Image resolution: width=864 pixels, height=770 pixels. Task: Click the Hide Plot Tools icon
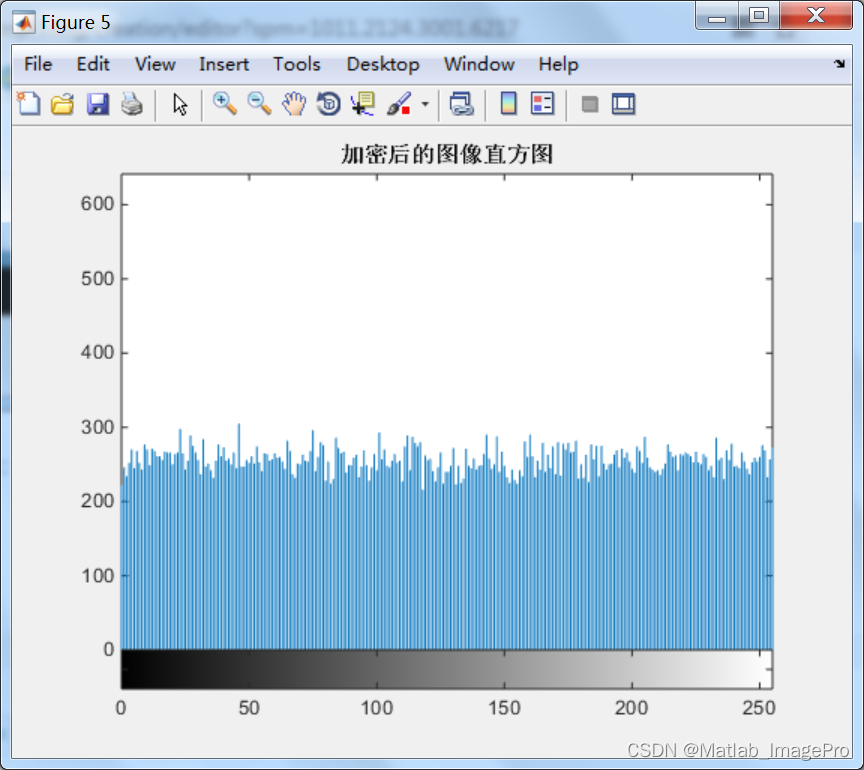[590, 104]
